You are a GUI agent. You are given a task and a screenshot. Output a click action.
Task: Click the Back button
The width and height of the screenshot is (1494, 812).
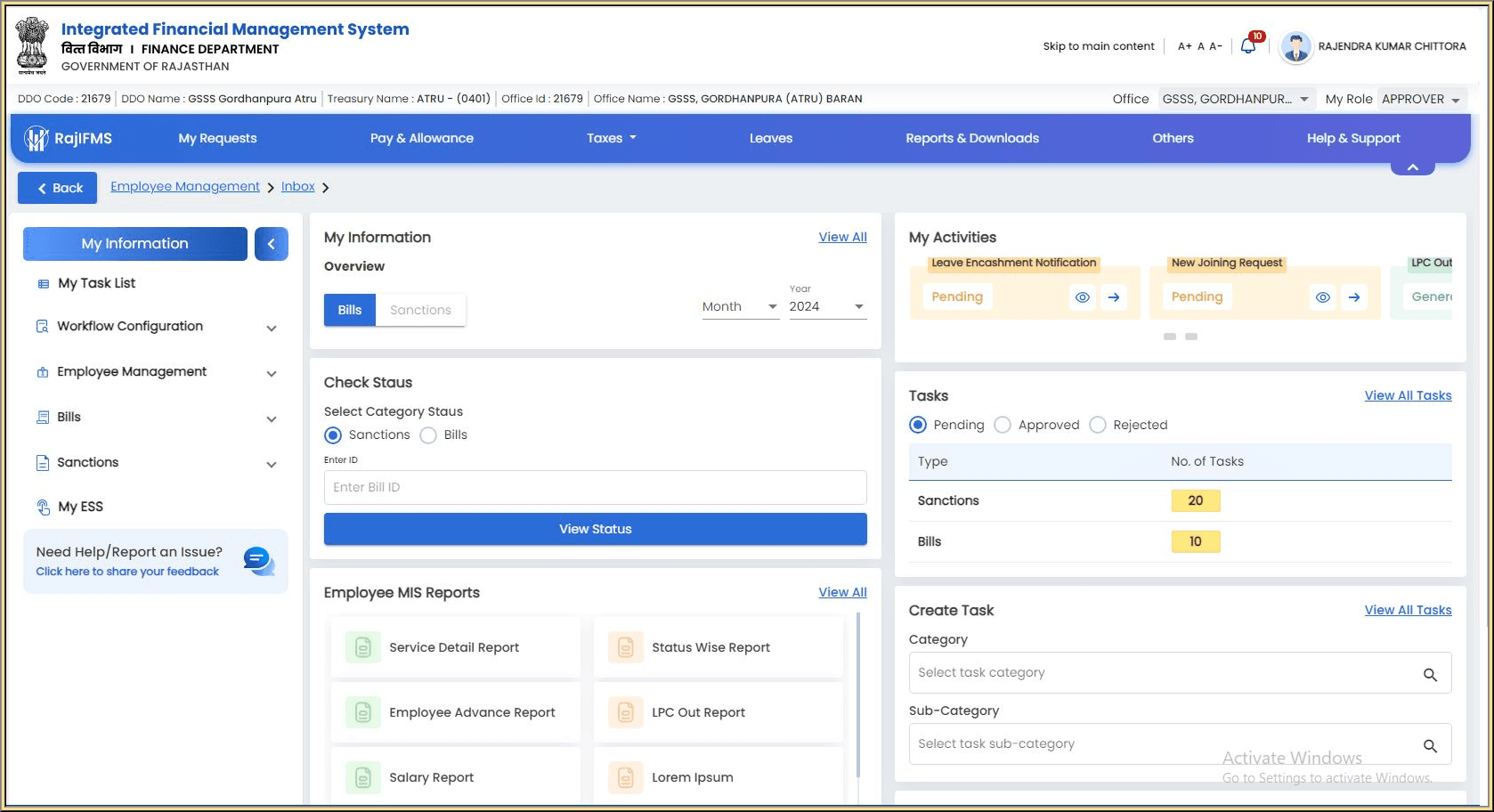tap(58, 188)
